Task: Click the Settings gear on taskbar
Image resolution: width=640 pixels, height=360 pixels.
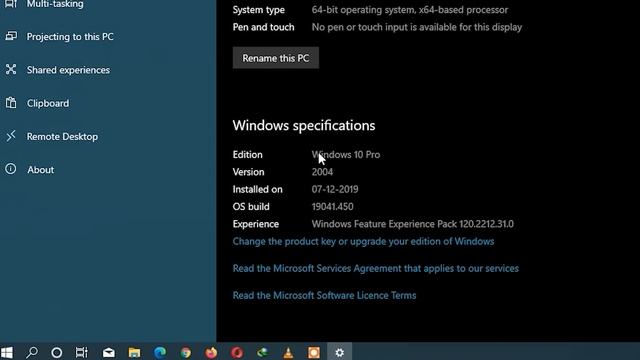Action: pyautogui.click(x=340, y=353)
